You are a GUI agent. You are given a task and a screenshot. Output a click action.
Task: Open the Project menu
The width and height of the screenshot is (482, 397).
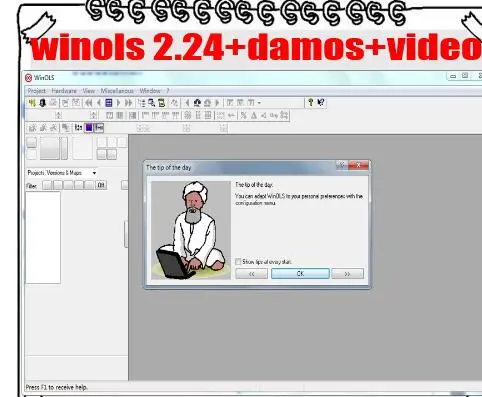click(x=37, y=91)
